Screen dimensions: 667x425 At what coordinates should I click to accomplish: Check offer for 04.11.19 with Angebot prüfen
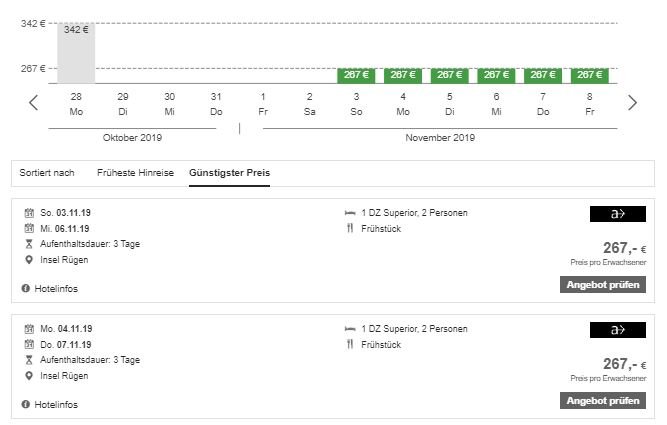pos(603,401)
